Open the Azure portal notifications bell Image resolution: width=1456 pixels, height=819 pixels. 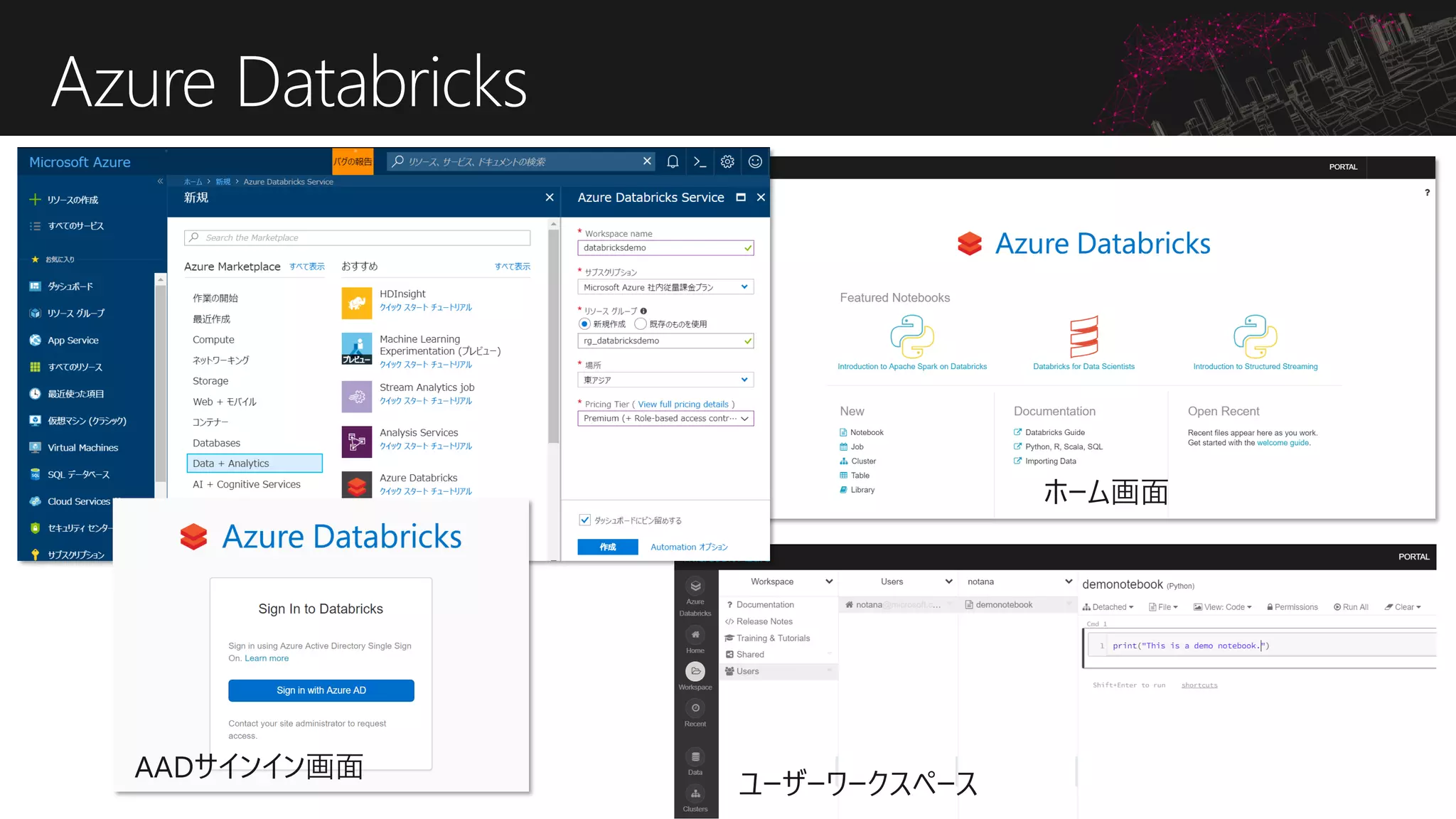pos(673,161)
